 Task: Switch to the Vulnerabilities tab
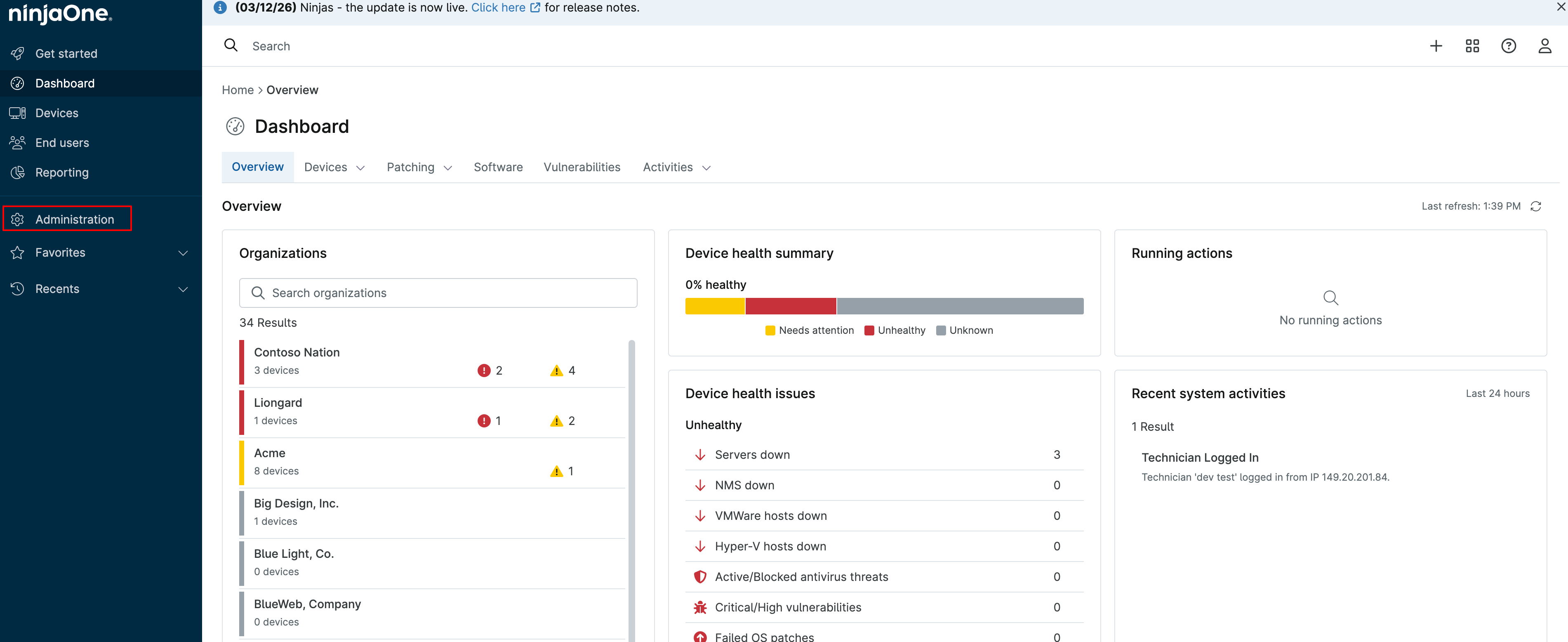582,167
